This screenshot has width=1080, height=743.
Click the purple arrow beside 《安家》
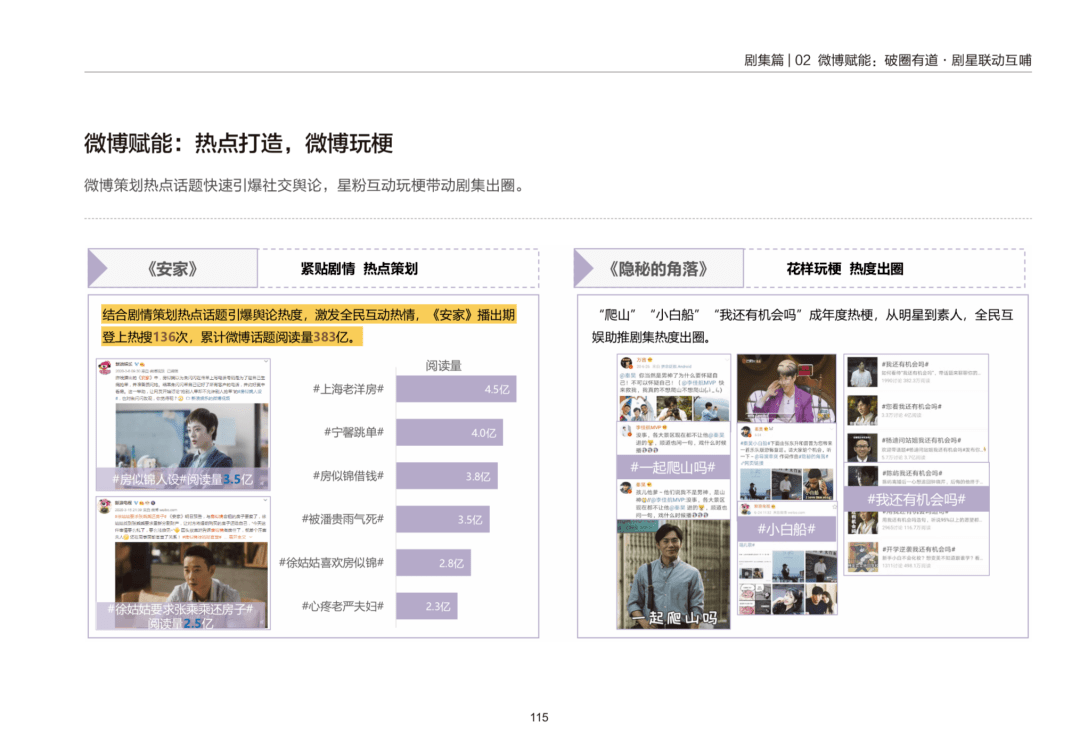point(98,269)
